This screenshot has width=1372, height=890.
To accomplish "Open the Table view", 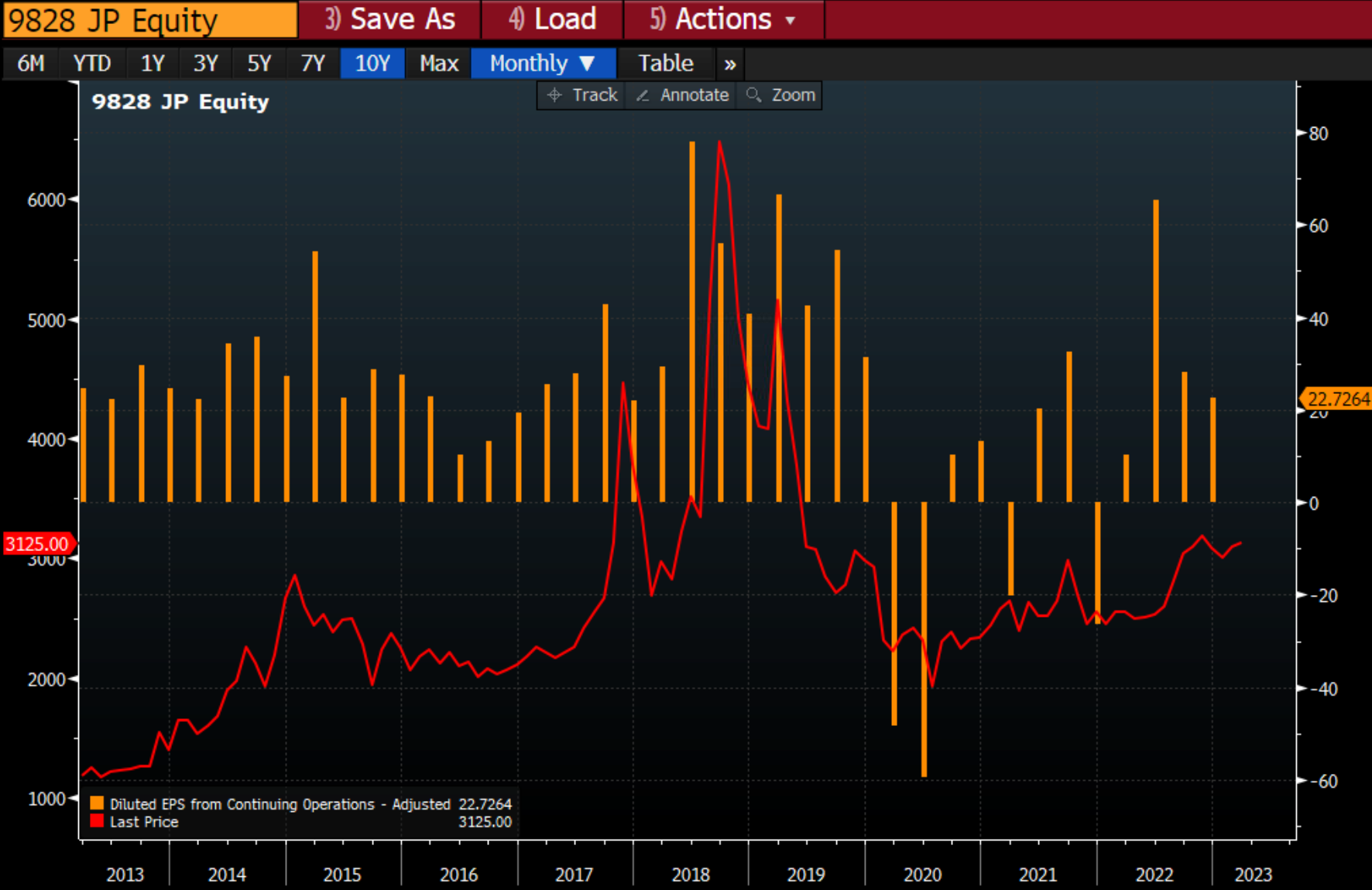I will coord(665,63).
